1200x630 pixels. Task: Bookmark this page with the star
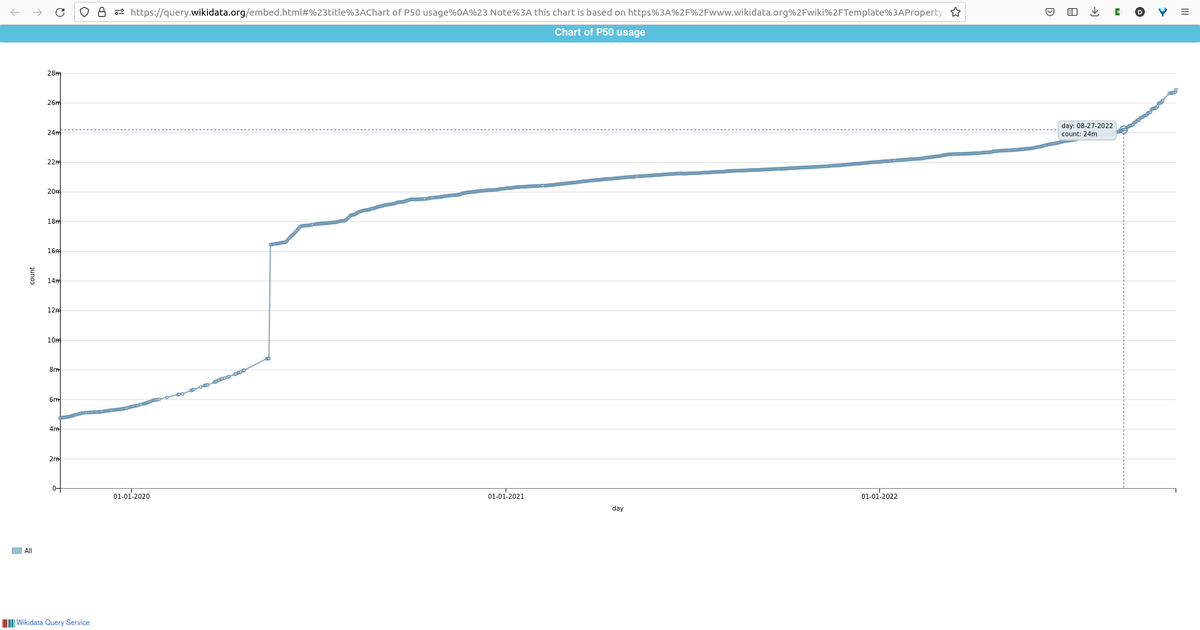pos(956,12)
